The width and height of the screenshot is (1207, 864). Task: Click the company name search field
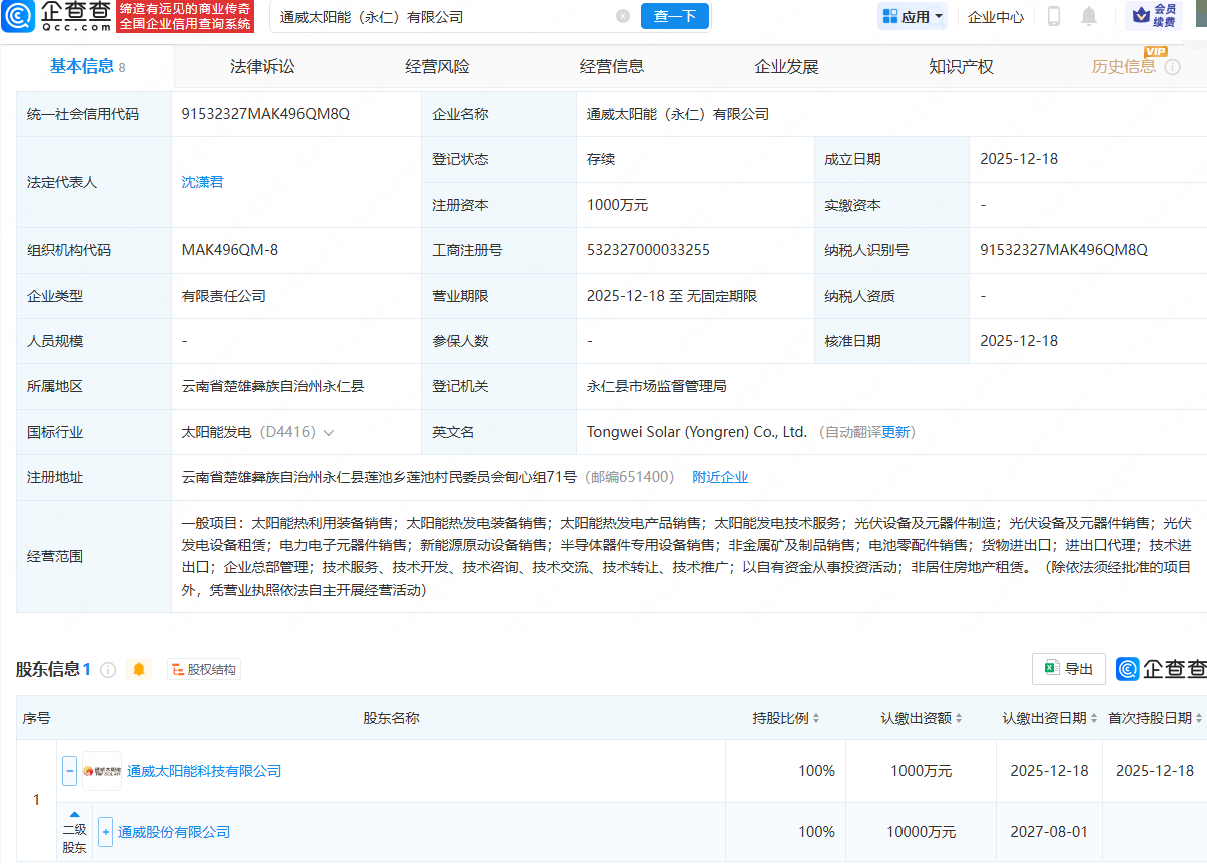pyautogui.click(x=440, y=16)
